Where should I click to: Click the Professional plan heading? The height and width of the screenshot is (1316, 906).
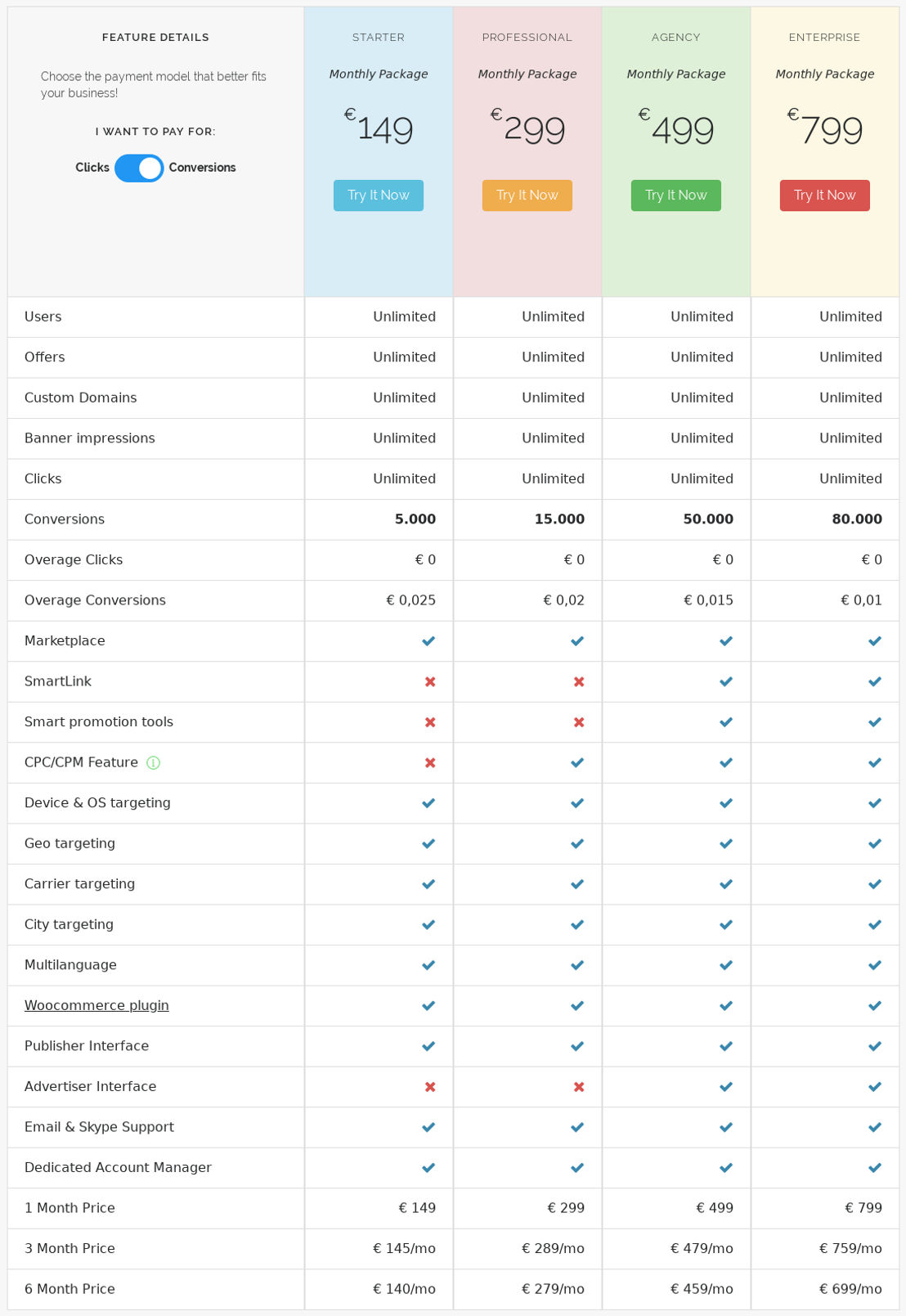point(527,38)
